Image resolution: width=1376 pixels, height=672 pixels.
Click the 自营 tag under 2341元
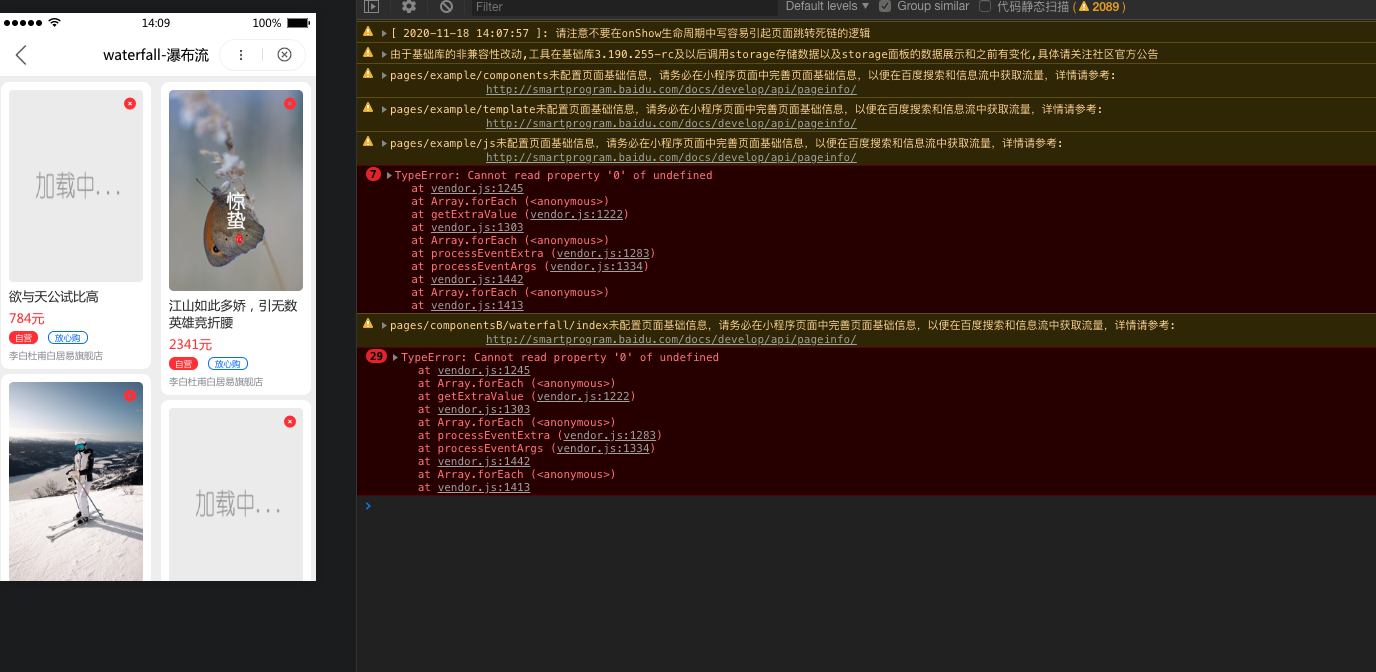pyautogui.click(x=183, y=364)
